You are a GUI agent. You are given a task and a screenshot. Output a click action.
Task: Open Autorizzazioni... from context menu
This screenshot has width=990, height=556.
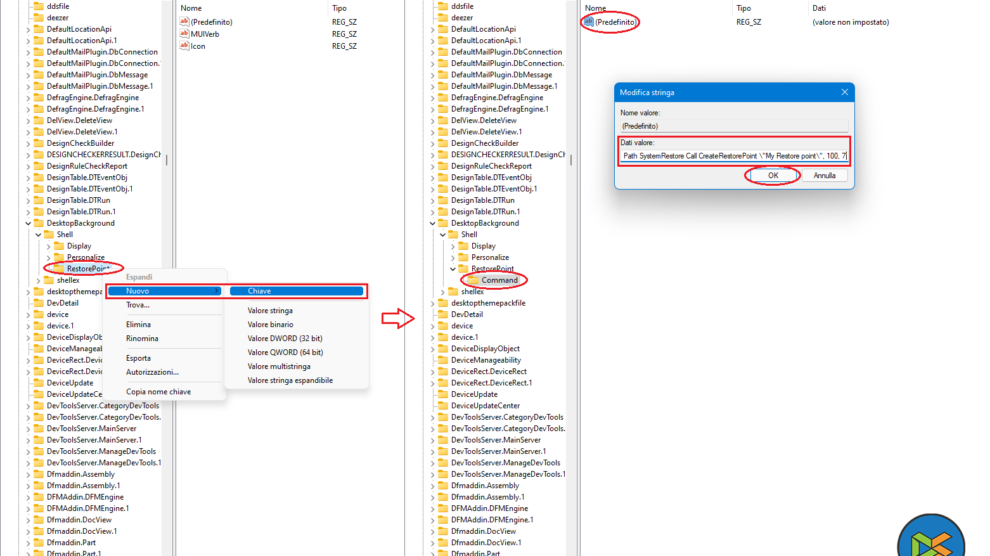tap(152, 371)
